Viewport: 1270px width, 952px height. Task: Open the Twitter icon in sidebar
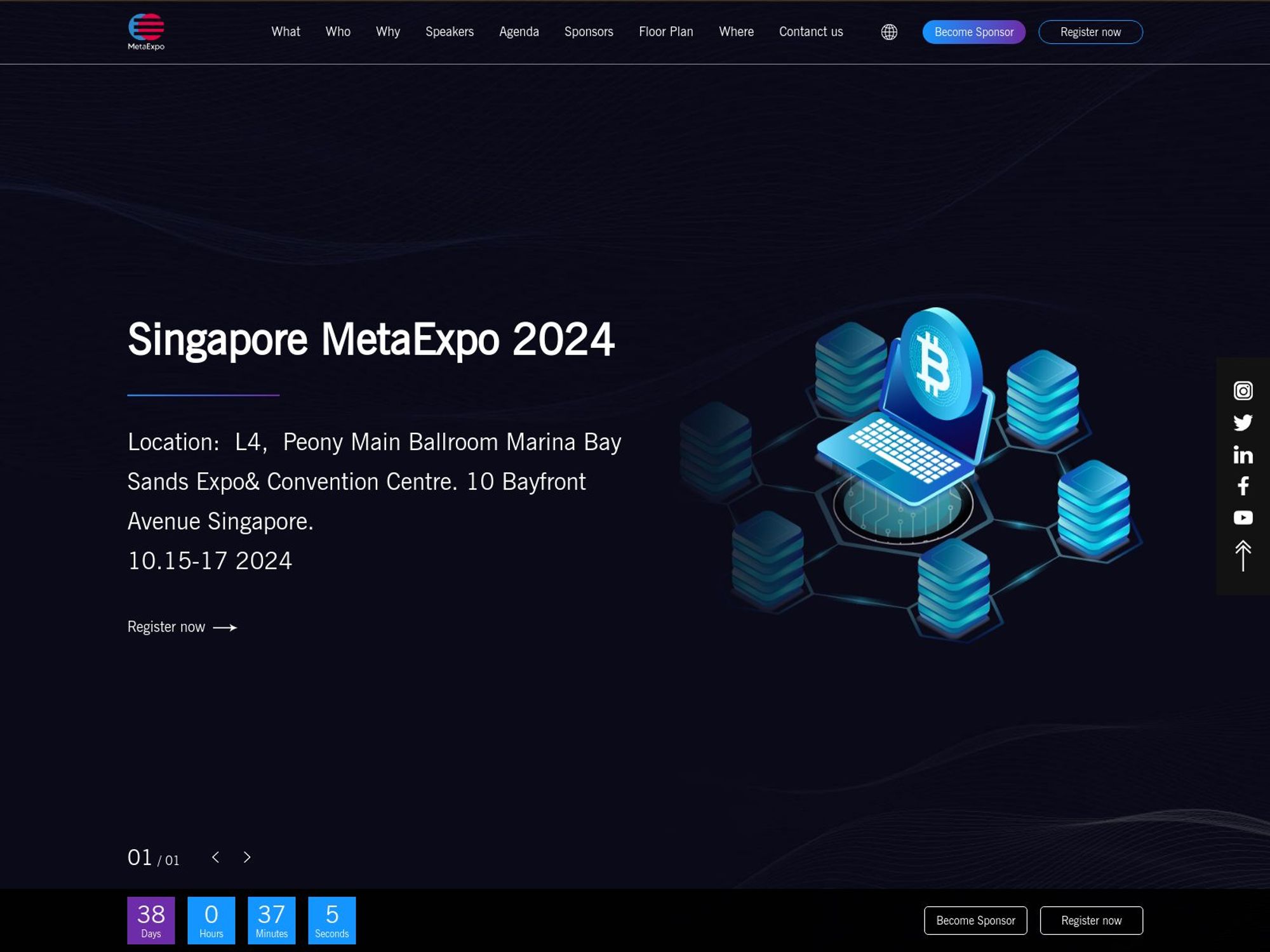click(1243, 423)
